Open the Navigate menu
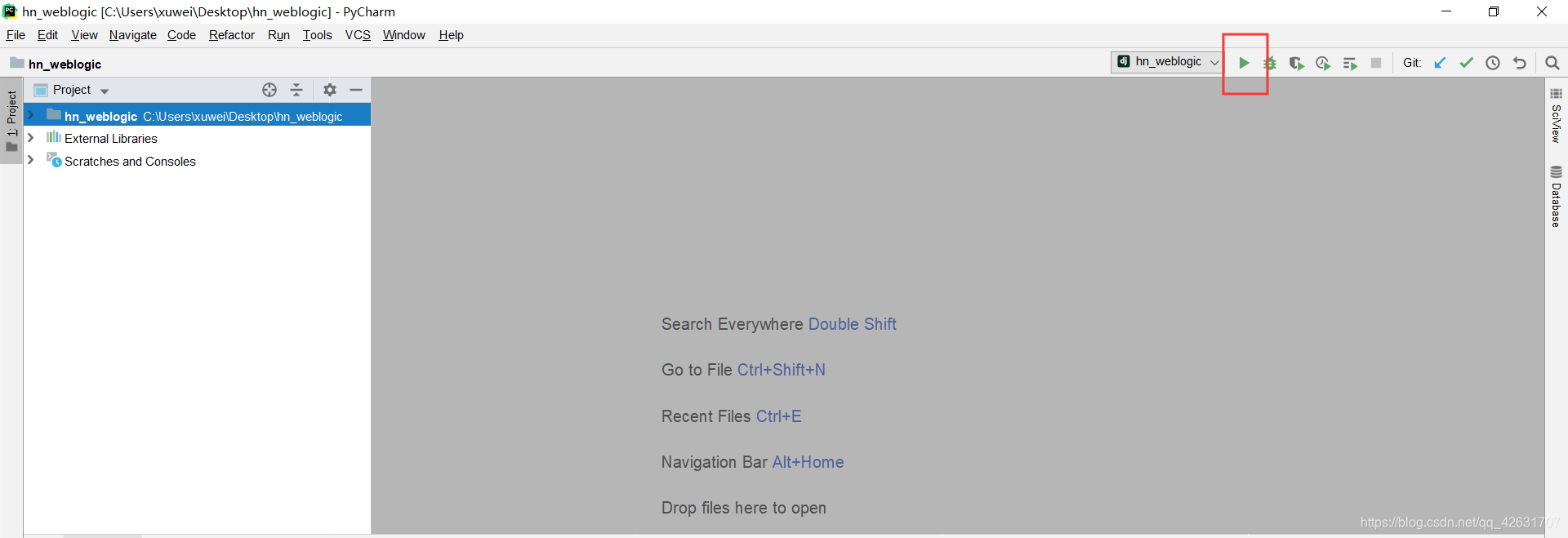The height and width of the screenshot is (538, 1568). point(132,35)
